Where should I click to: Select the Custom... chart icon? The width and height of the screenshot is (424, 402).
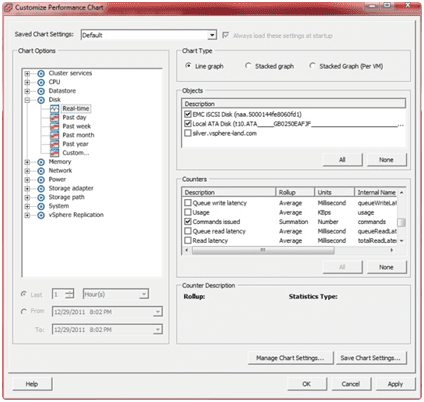point(54,153)
